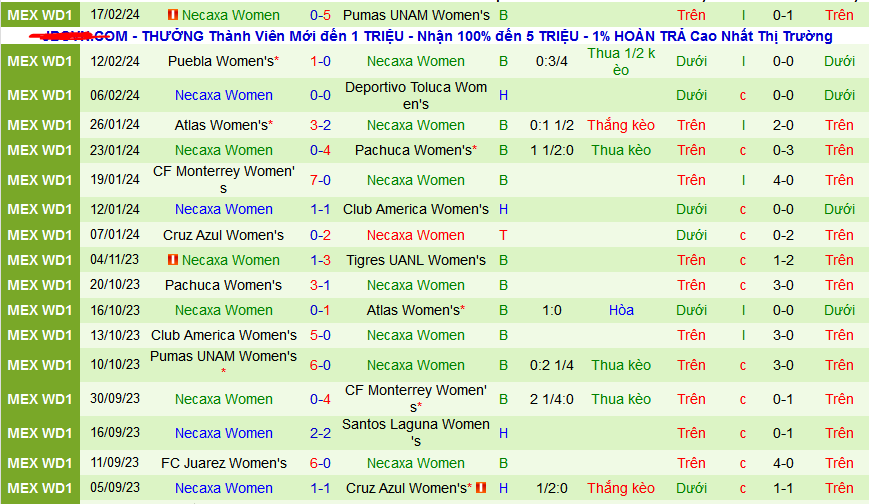
Task: Click MEX WD1 league label in the 12/02/24 row
Action: coord(40,61)
